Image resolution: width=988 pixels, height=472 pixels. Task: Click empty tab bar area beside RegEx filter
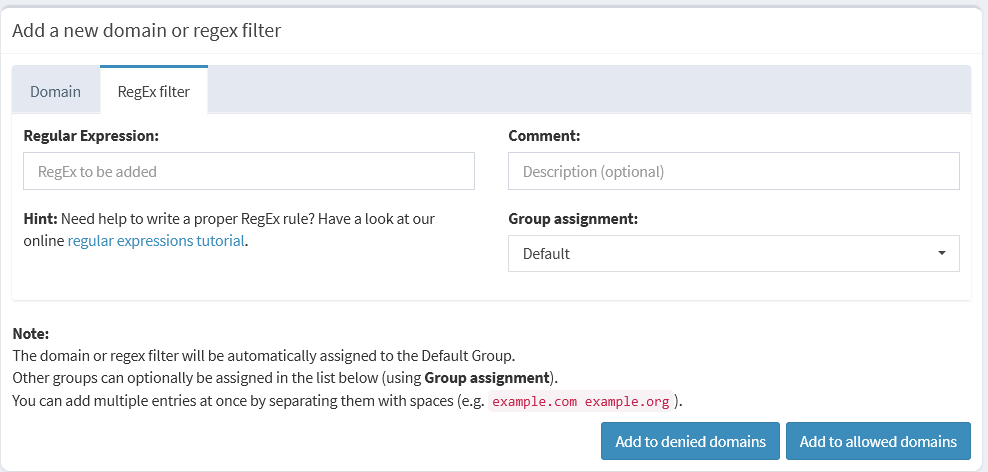(588, 91)
